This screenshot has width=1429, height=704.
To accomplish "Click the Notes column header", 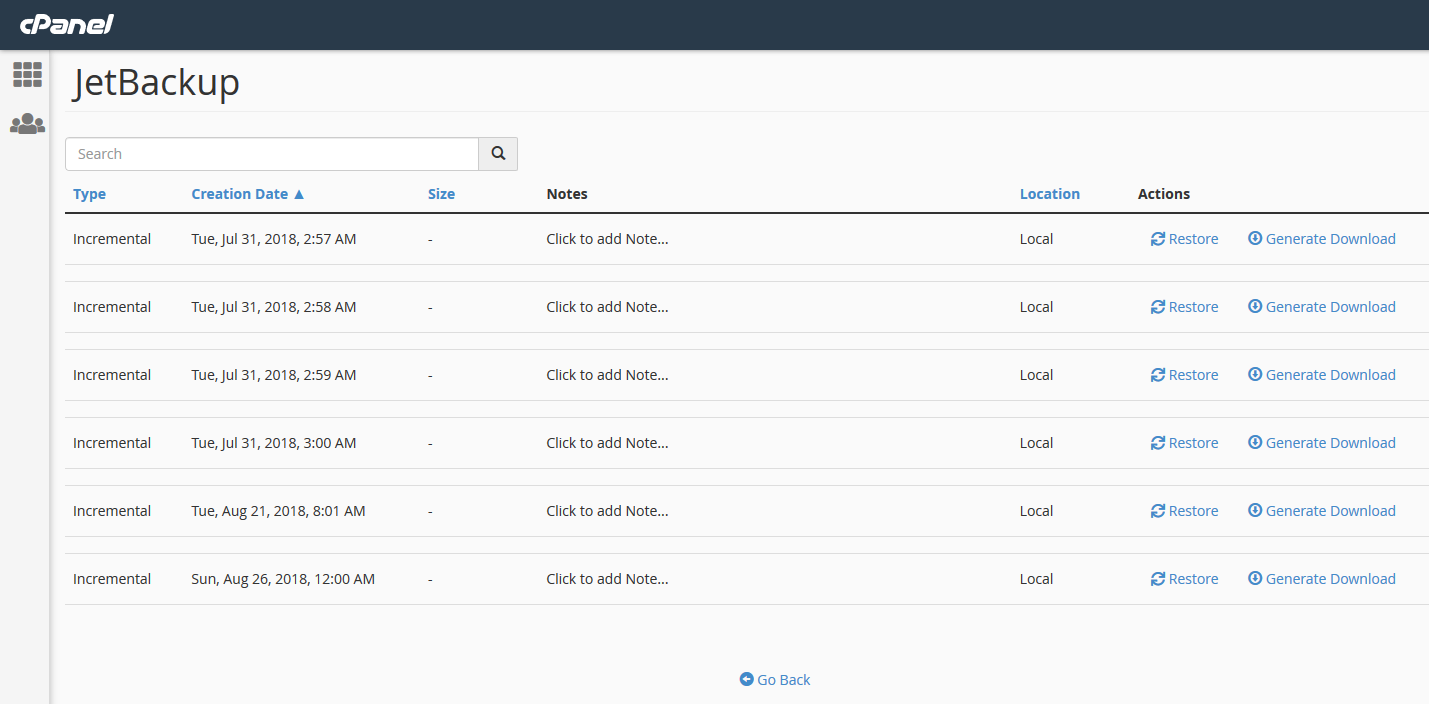I will (567, 194).
